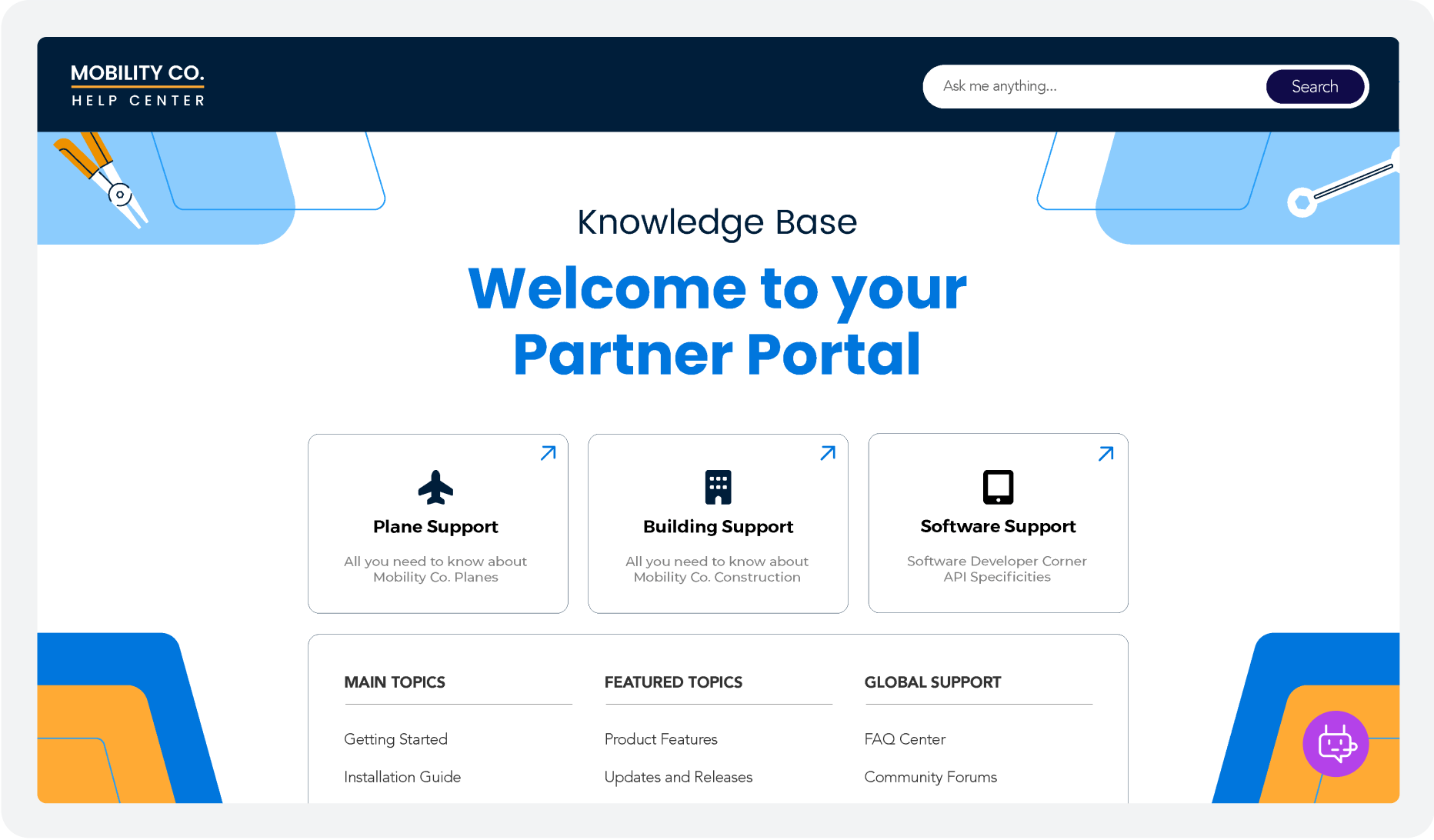Click the Global Support section header
The image size is (1434, 840).
pos(932,682)
